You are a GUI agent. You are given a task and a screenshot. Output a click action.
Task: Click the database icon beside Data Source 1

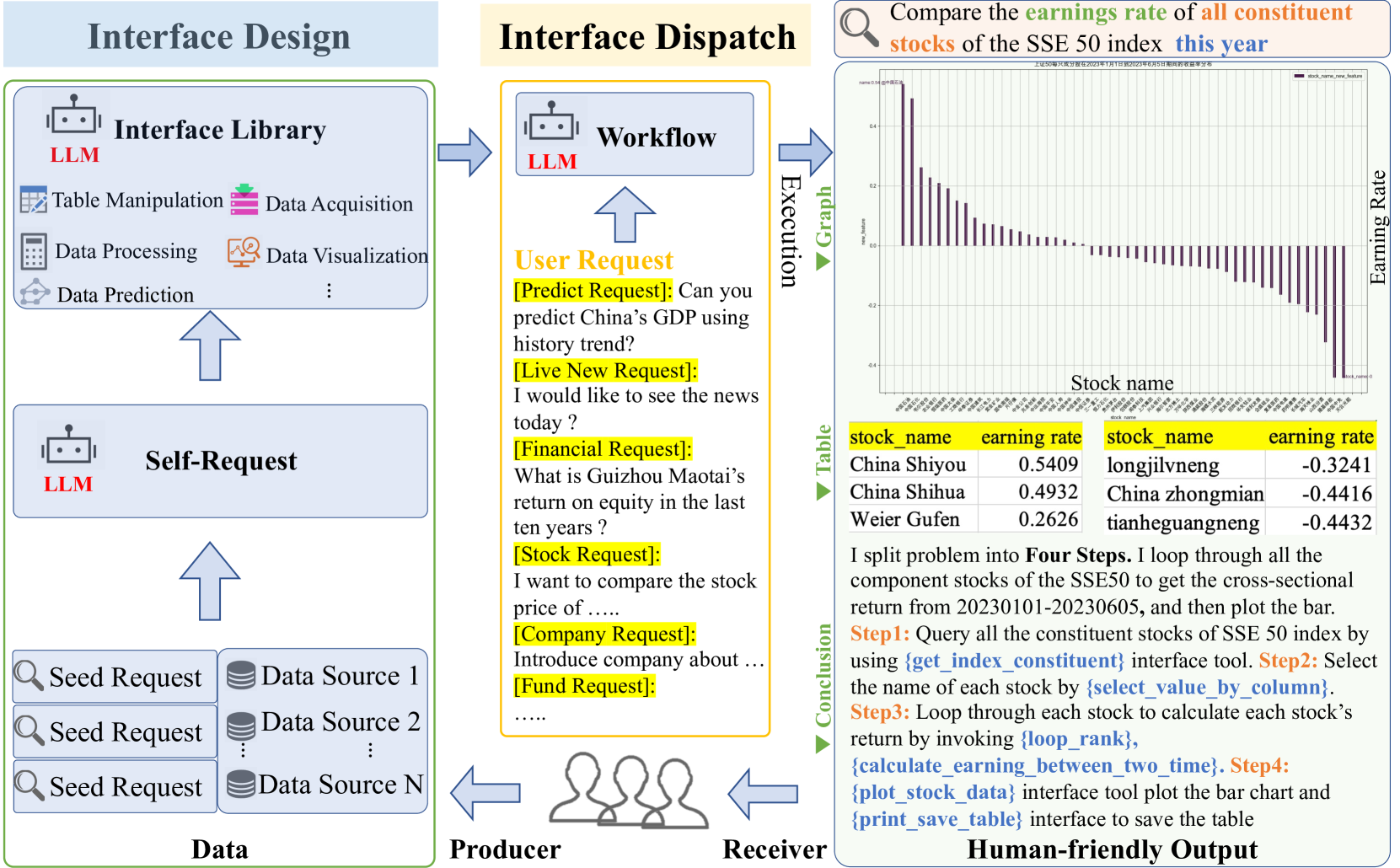click(x=241, y=675)
